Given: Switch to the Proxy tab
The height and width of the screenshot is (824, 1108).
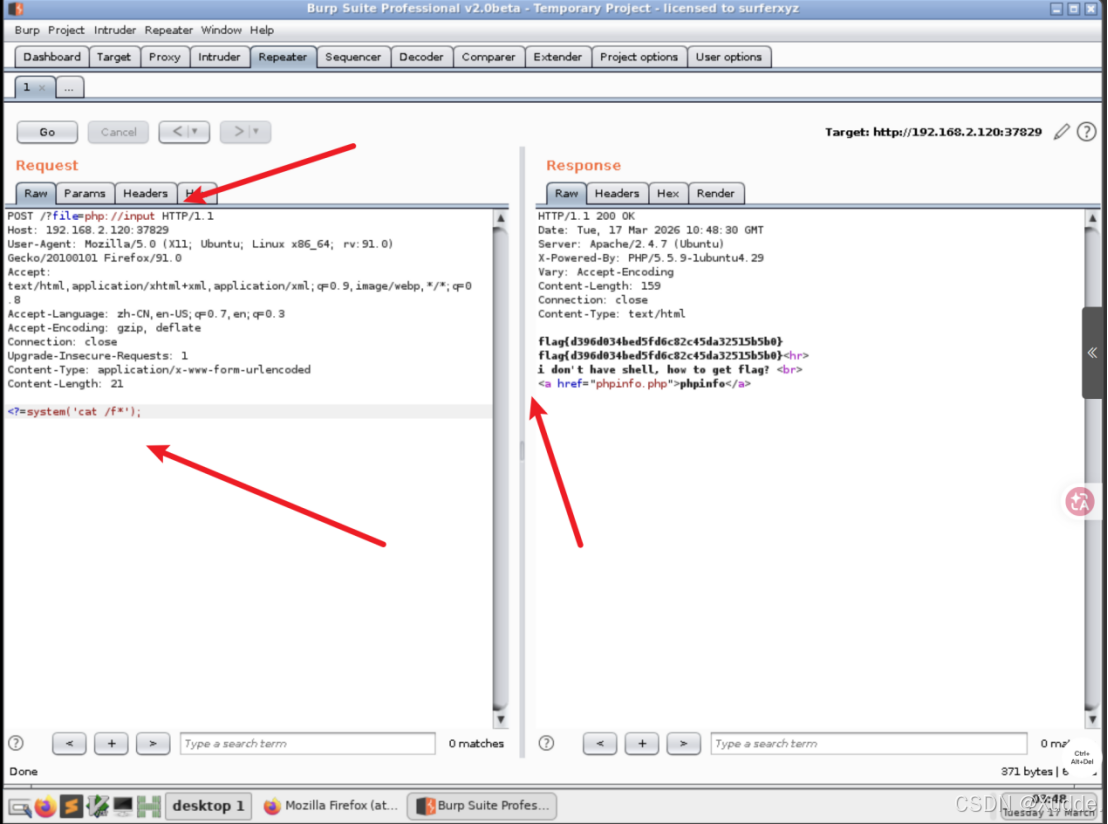Looking at the screenshot, I should click(x=165, y=57).
